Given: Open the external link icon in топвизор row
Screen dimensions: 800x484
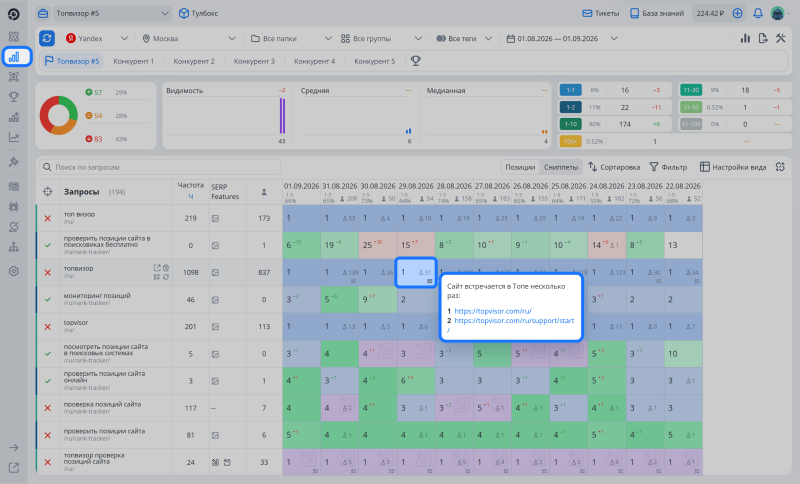Looking at the screenshot, I should click(x=157, y=268).
